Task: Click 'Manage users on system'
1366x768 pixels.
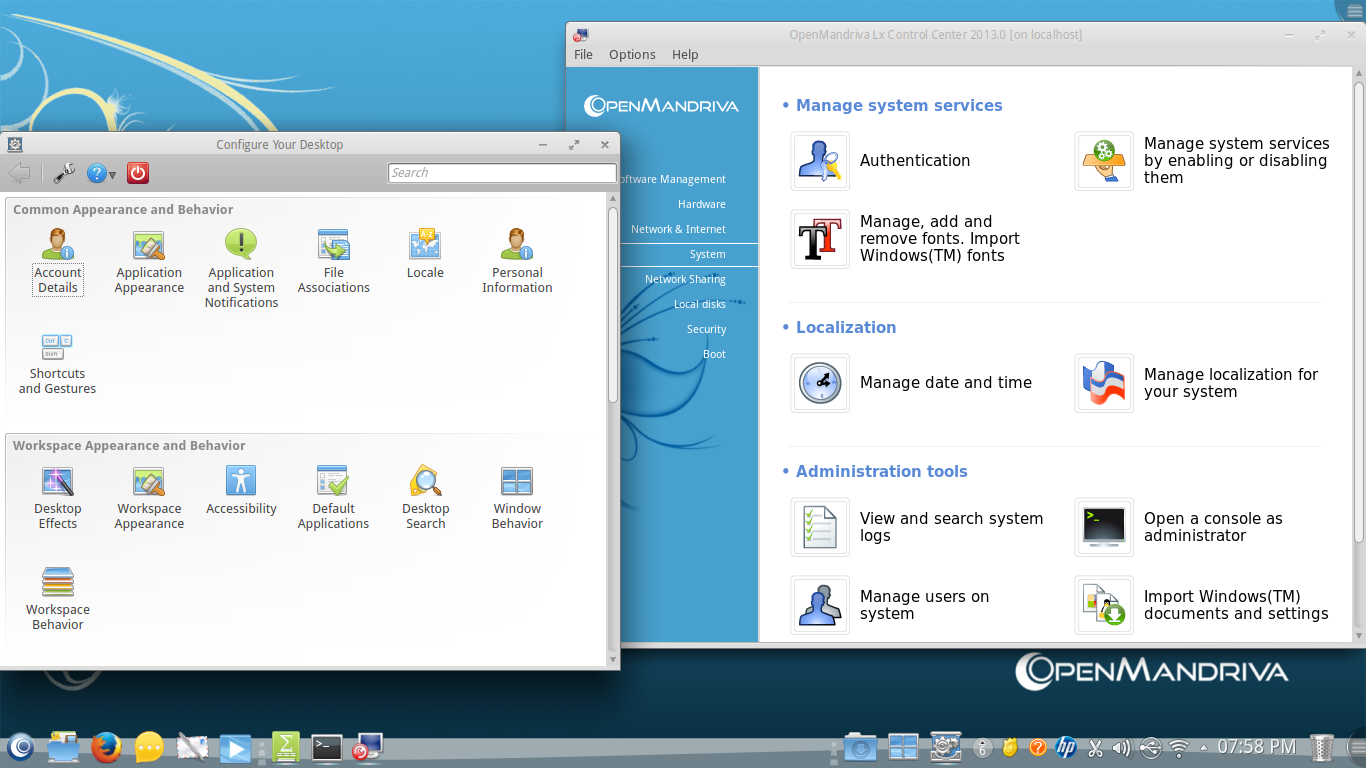Action: coord(924,605)
